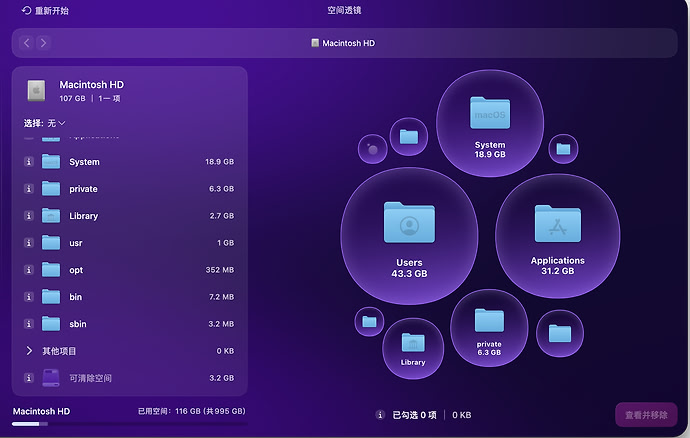This screenshot has height=438, width=690.
Task: Select the System row name
Action: (x=84, y=162)
